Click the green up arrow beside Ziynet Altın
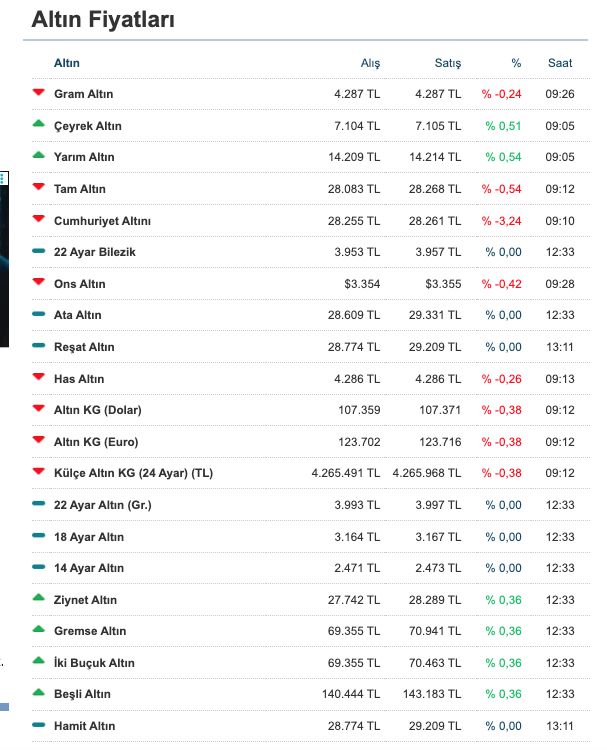Screen dimensions: 607x750 [x=38, y=599]
